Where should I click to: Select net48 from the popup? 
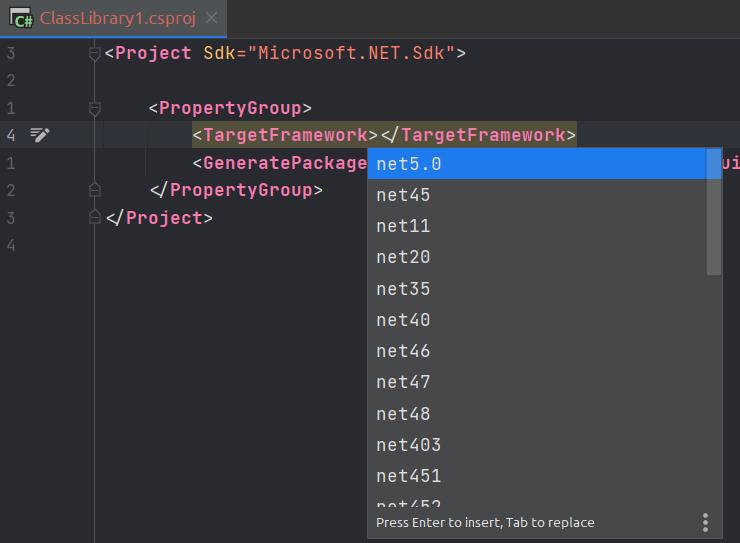(403, 414)
